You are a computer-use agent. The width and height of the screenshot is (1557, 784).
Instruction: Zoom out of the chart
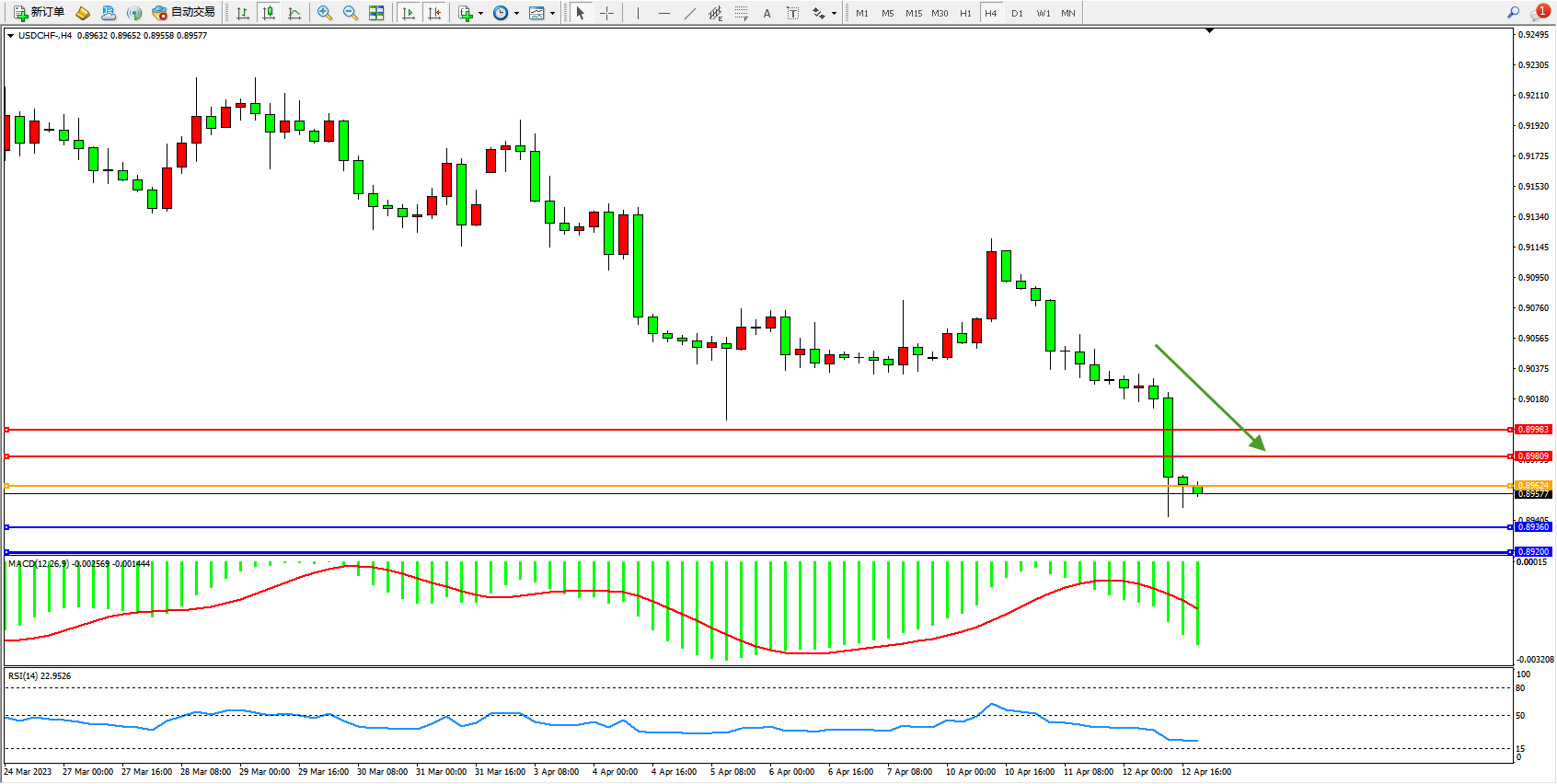point(350,13)
